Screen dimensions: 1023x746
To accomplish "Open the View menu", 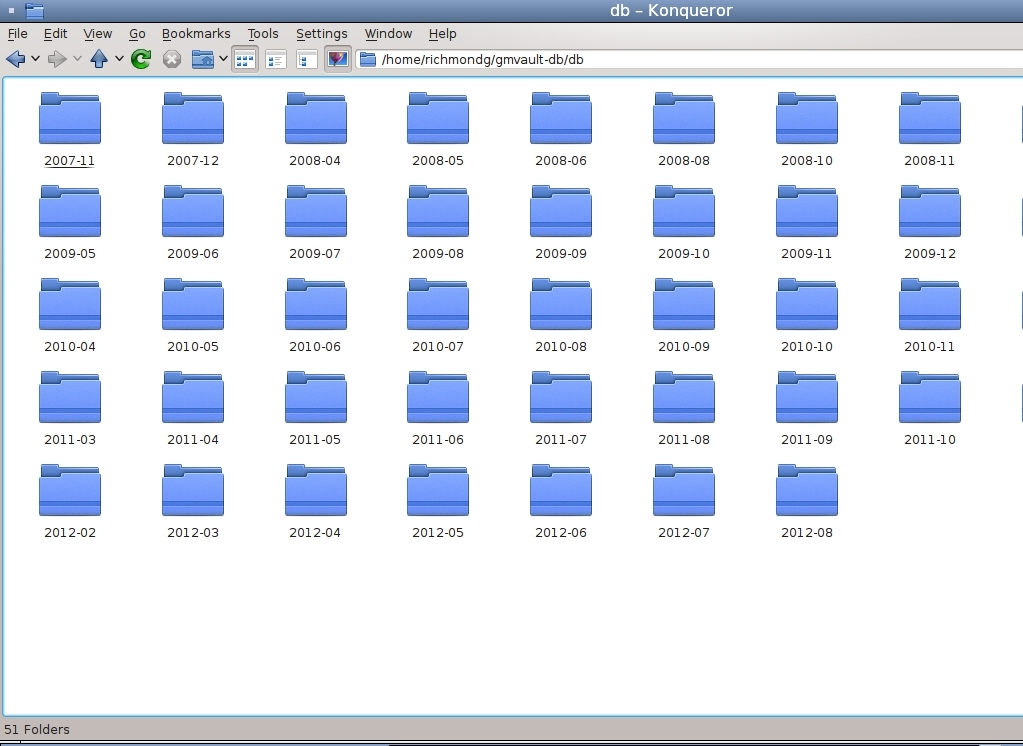I will tap(97, 33).
